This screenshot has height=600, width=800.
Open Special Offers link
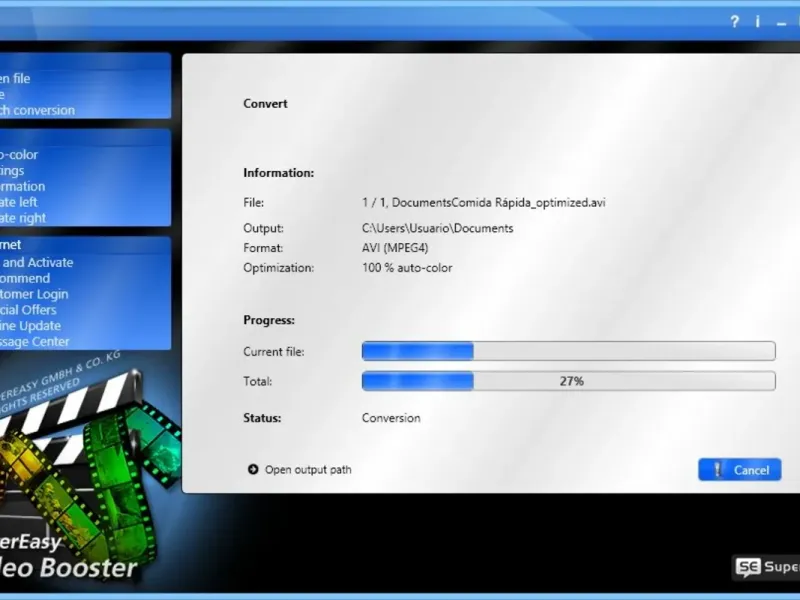click(x=28, y=310)
